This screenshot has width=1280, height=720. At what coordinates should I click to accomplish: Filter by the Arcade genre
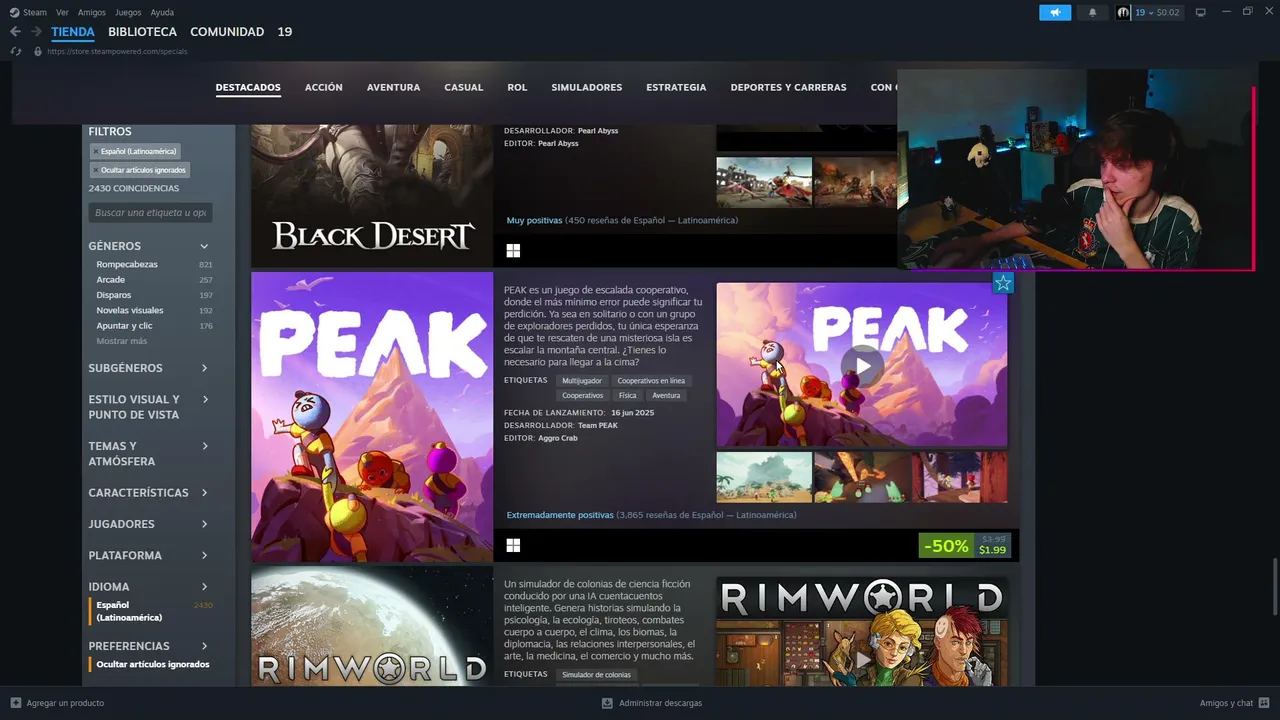pyautogui.click(x=110, y=280)
